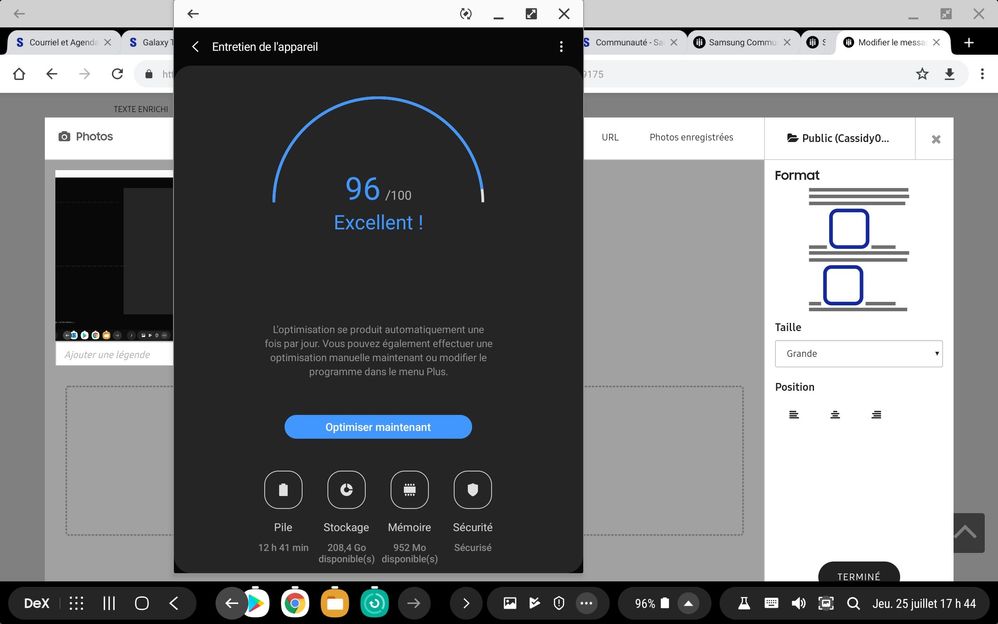This screenshot has width=998, height=624.
Task: Align image center in Position
Action: point(835,415)
